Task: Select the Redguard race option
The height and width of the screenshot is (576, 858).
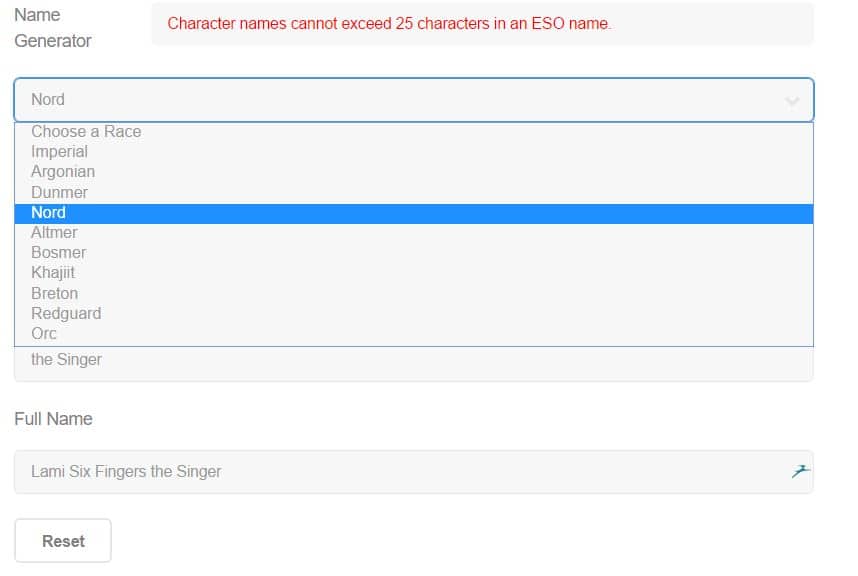Action: coord(414,313)
